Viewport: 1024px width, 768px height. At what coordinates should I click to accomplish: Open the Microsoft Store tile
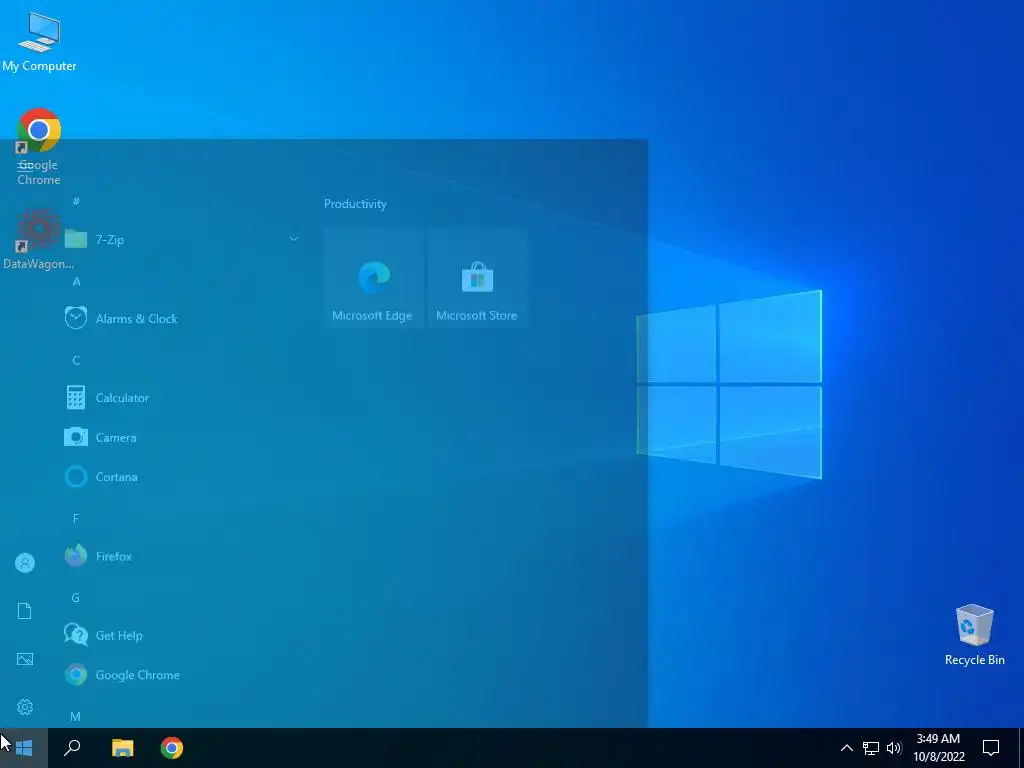coord(477,278)
